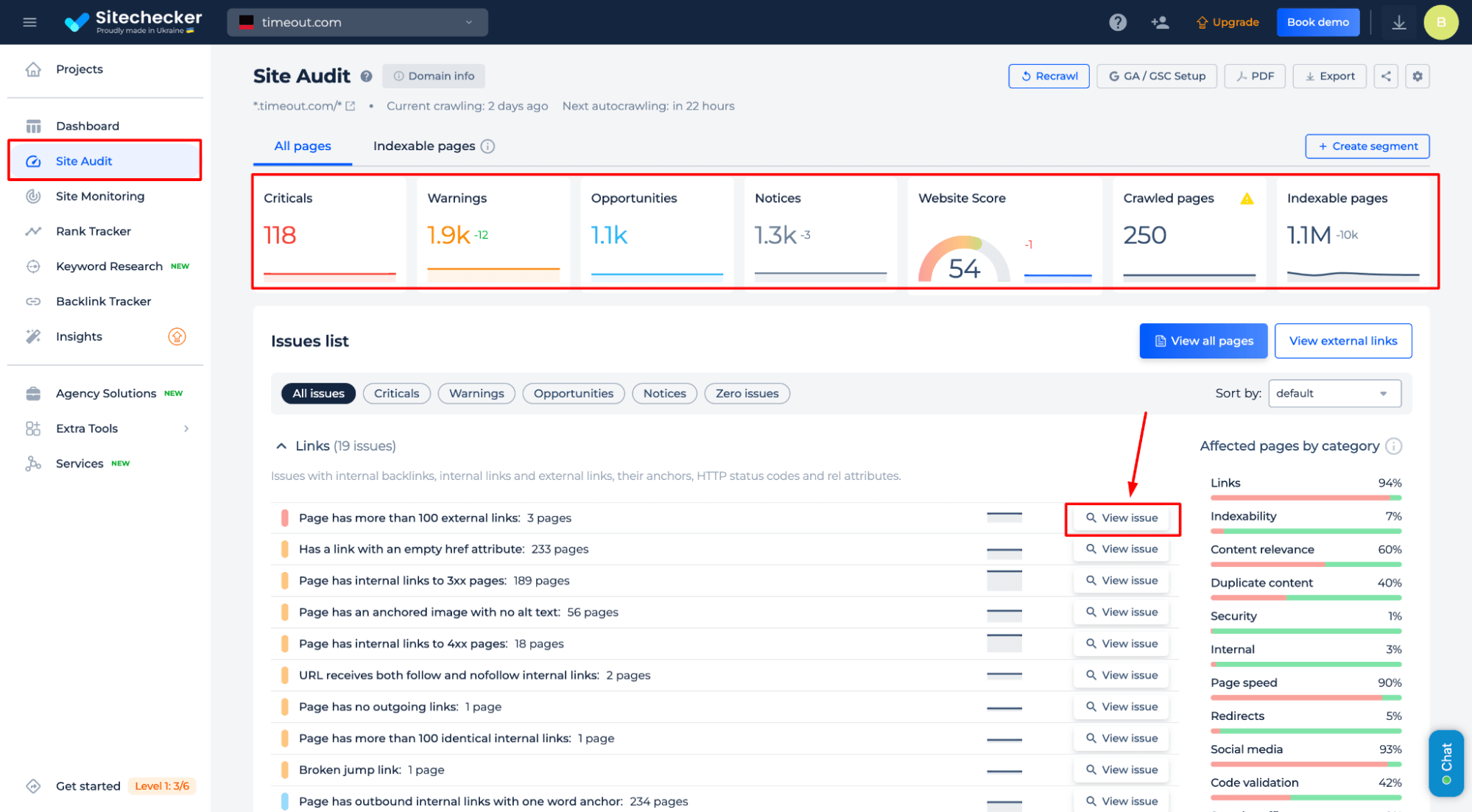The width and height of the screenshot is (1472, 812).
Task: Toggle the All Issues filter button
Action: coord(318,393)
